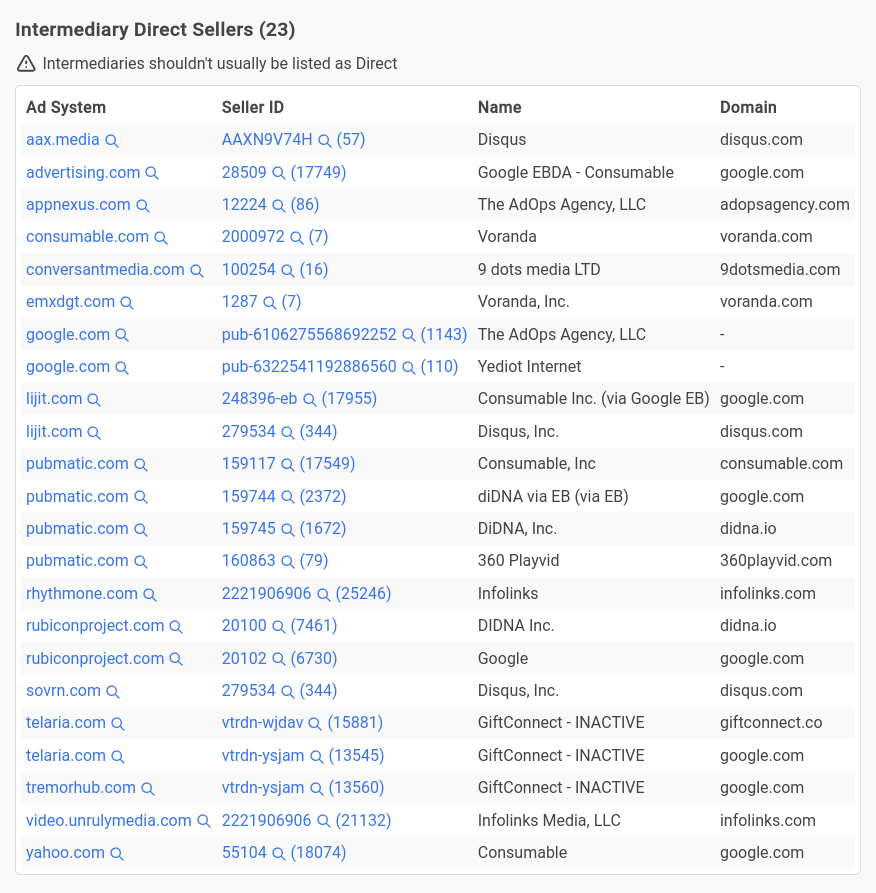The height and width of the screenshot is (893, 876).
Task: Click the (17549) count next to 159117
Action: point(328,464)
